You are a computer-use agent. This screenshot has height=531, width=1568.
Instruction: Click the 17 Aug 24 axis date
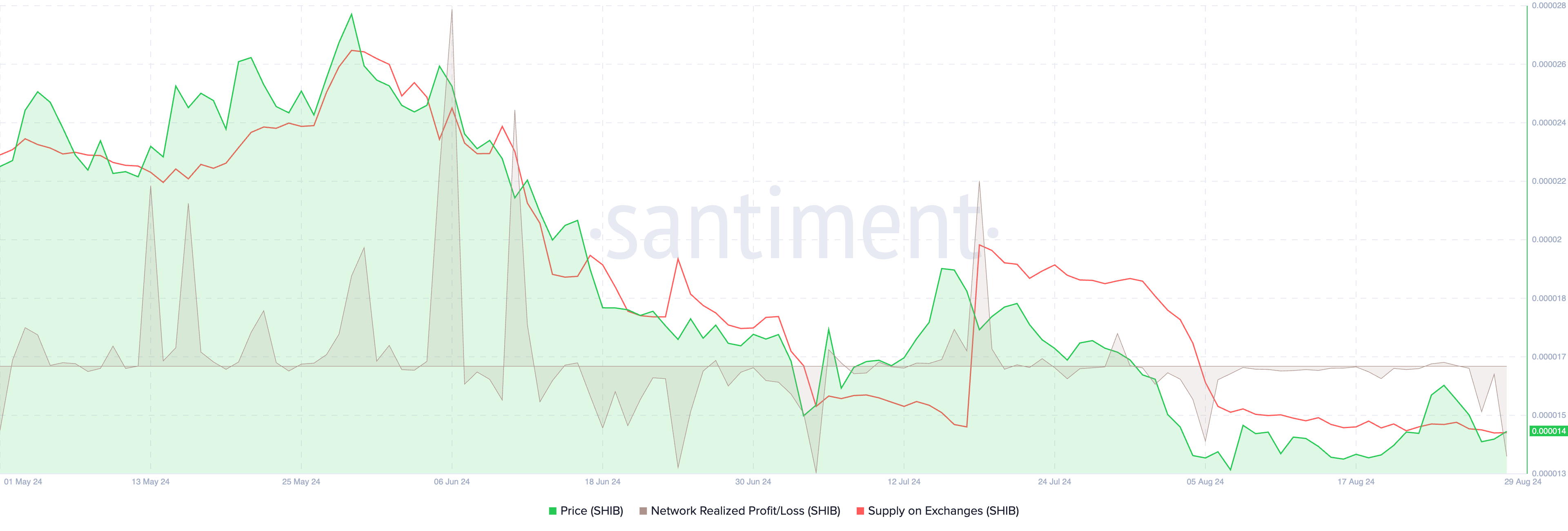click(1356, 482)
